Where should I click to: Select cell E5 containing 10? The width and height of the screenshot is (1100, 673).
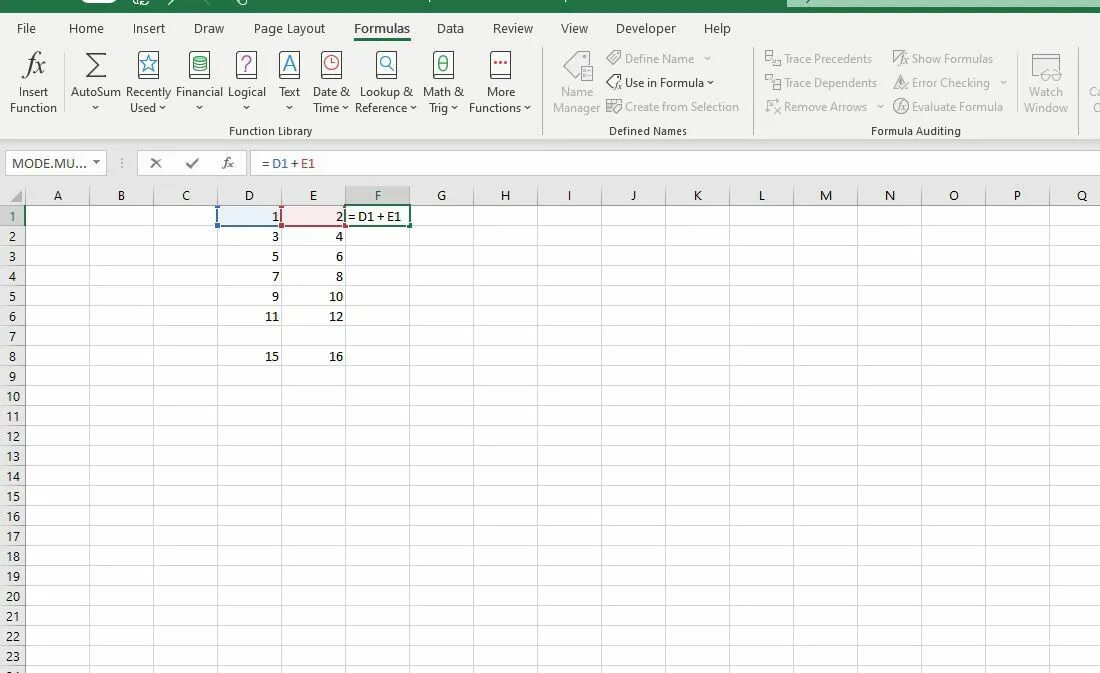(x=314, y=296)
